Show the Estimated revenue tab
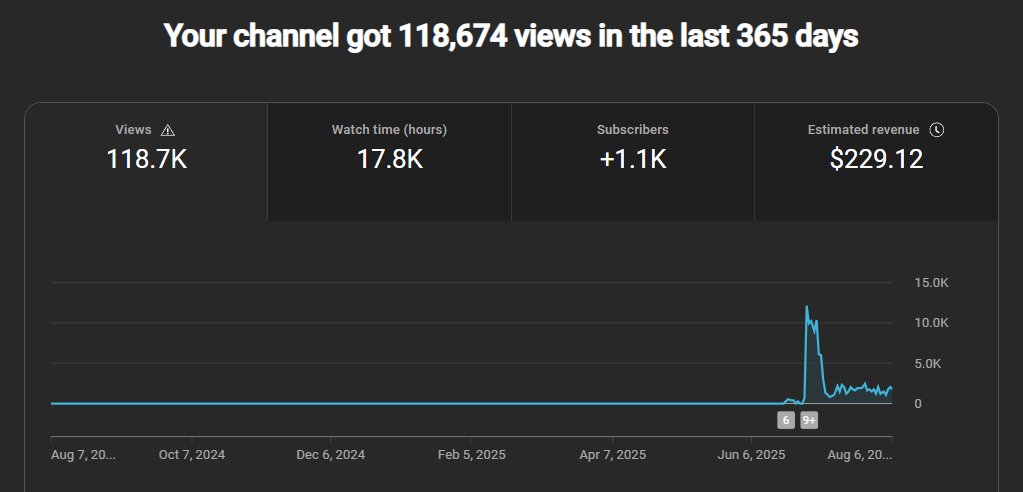The height and width of the screenshot is (492, 1023). pos(876,160)
